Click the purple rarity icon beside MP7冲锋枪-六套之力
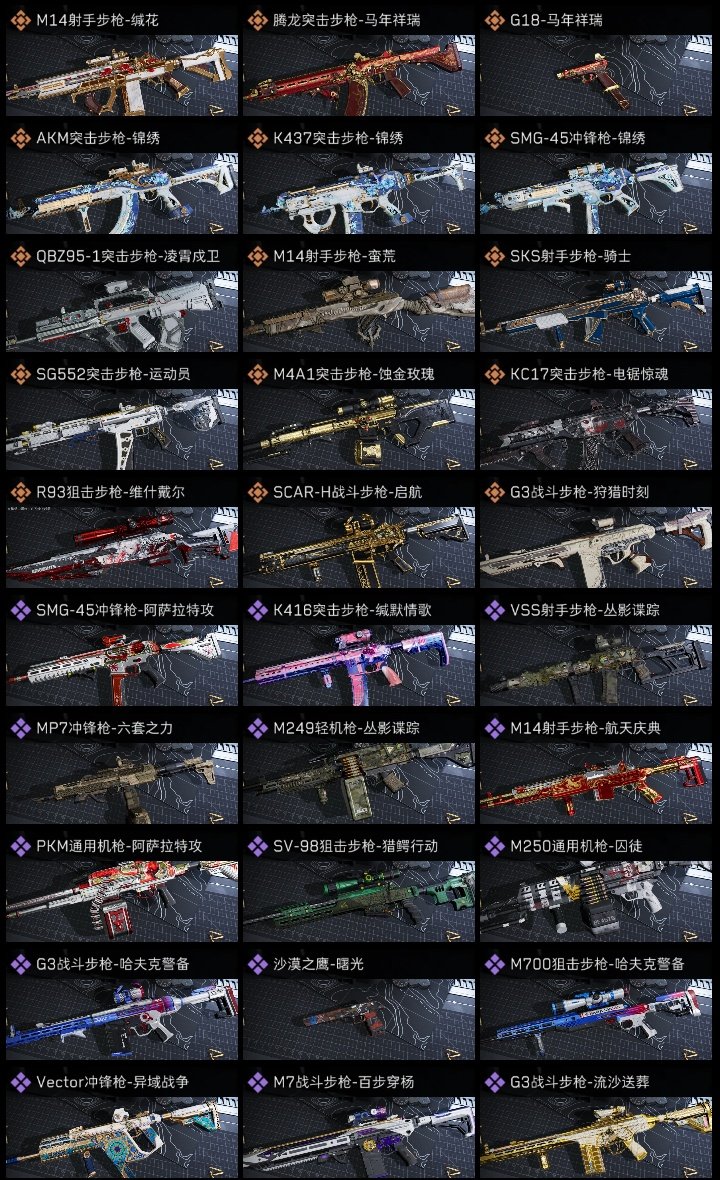This screenshot has height=1180, width=720. click(20, 728)
